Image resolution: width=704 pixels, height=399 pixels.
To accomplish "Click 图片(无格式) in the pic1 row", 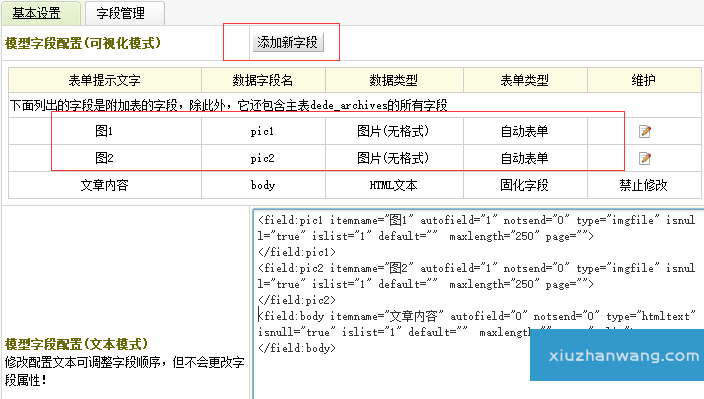I will [393, 131].
